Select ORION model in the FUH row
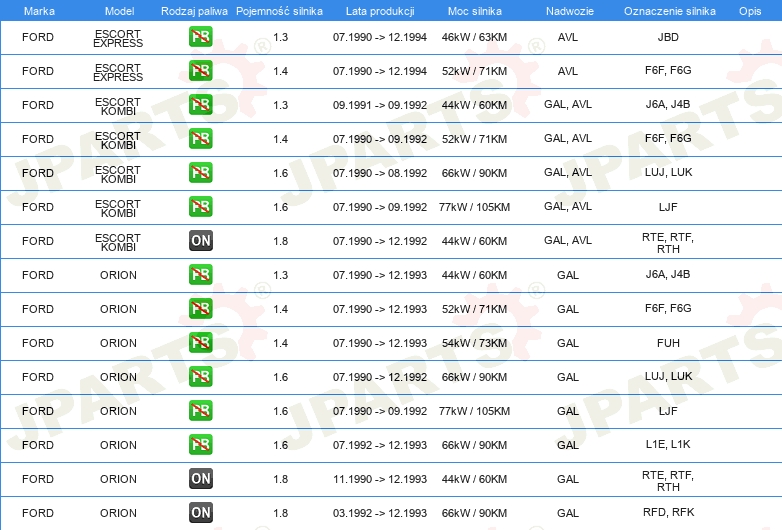This screenshot has height=530, width=782. pos(118,343)
